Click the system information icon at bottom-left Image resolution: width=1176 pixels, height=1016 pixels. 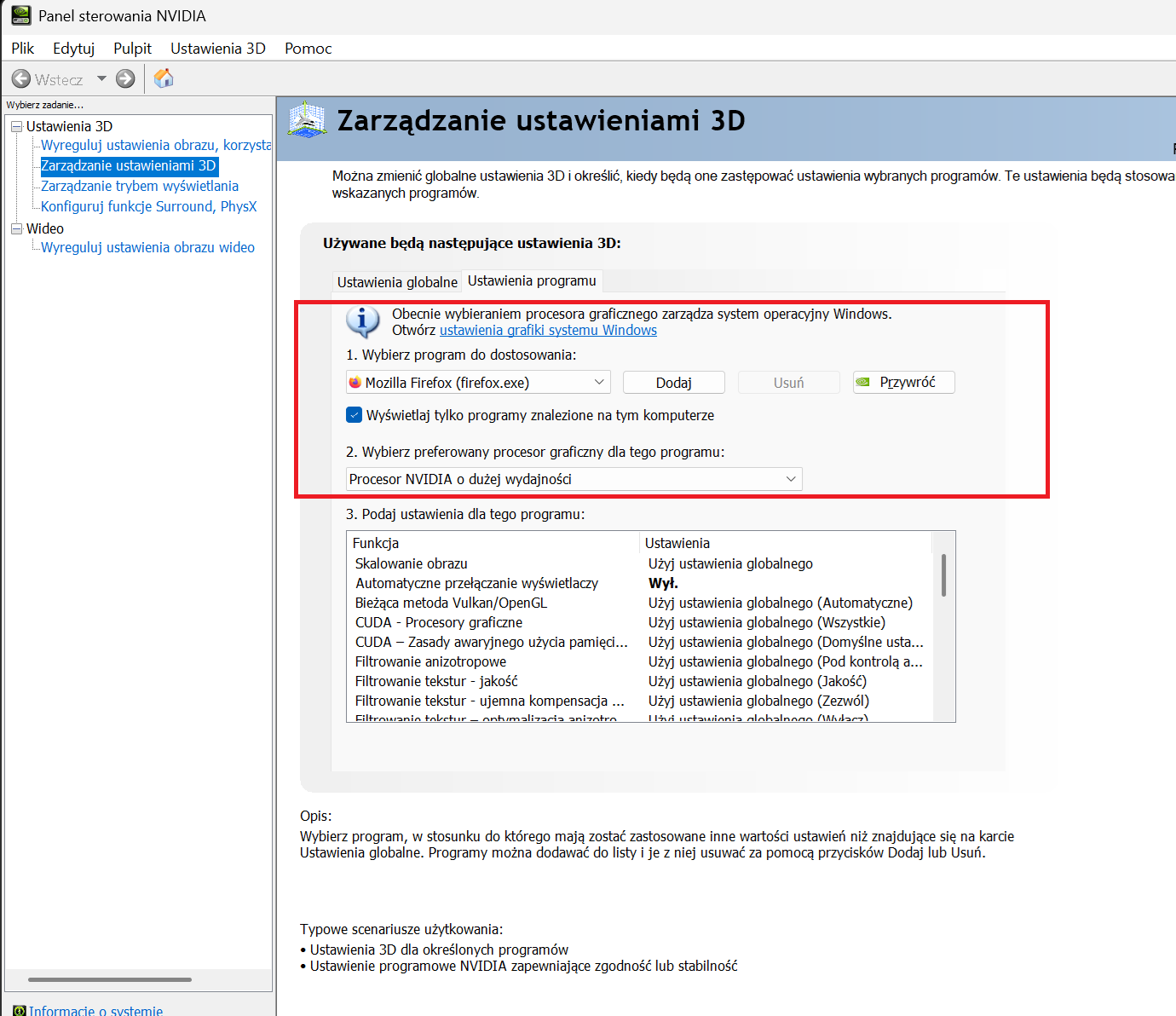pyautogui.click(x=19, y=1010)
